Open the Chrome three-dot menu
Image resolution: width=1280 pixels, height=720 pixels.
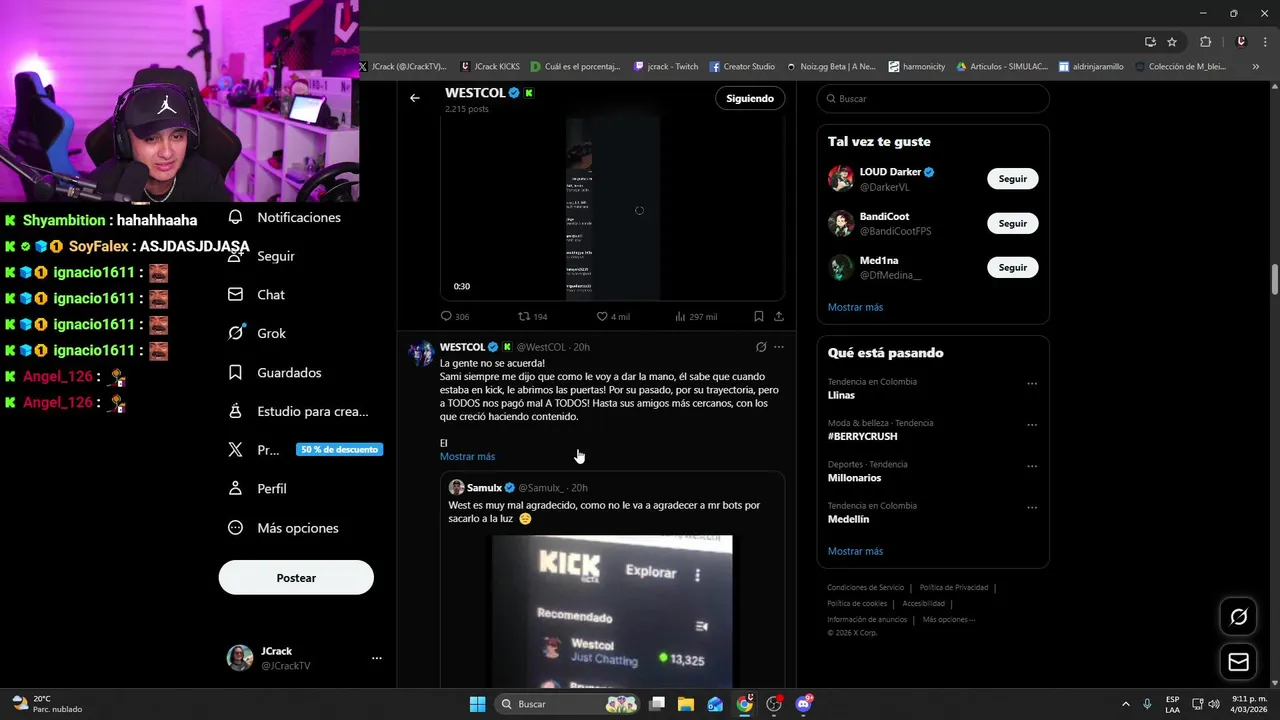[1264, 42]
